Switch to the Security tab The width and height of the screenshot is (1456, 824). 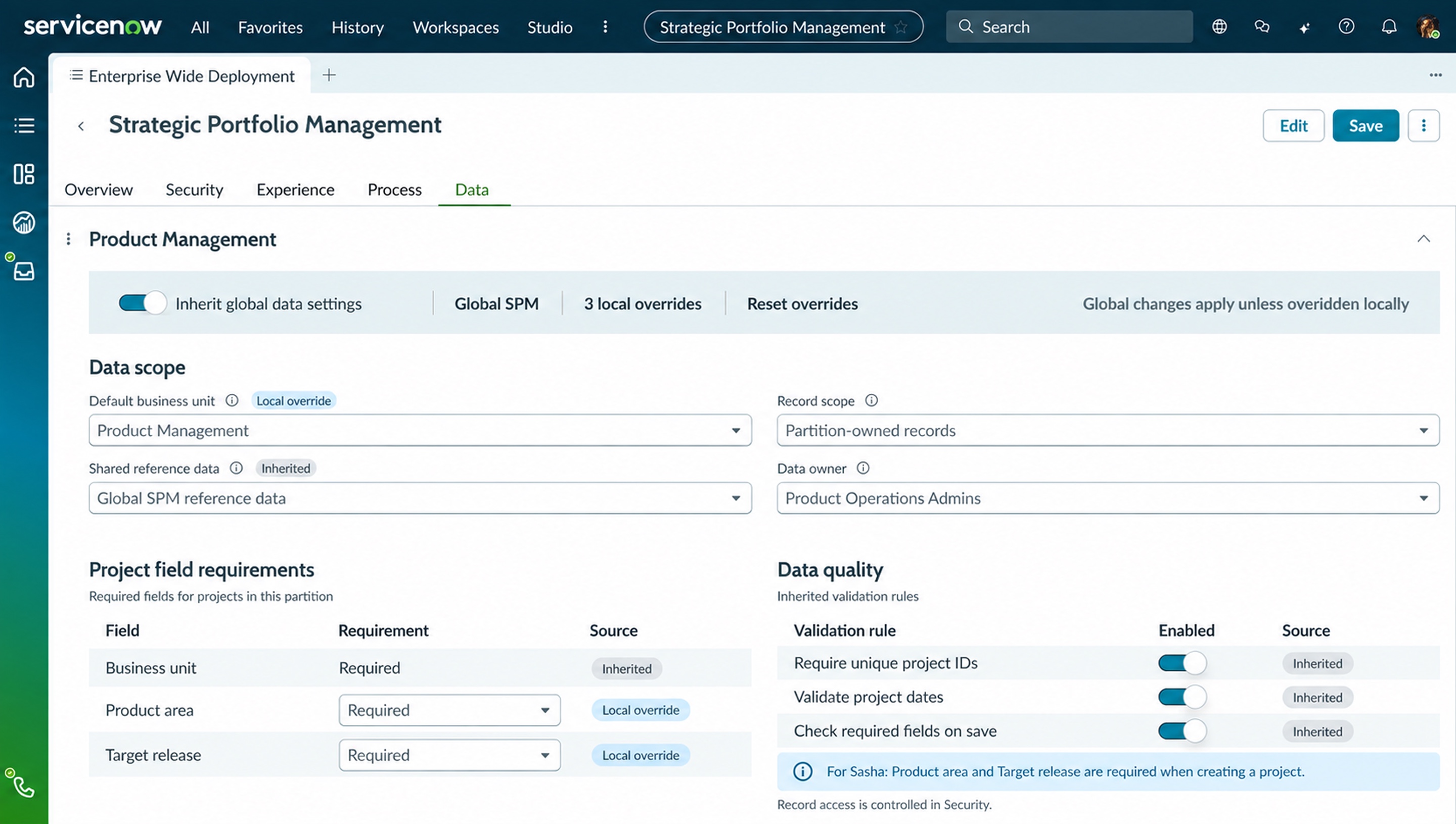click(194, 190)
